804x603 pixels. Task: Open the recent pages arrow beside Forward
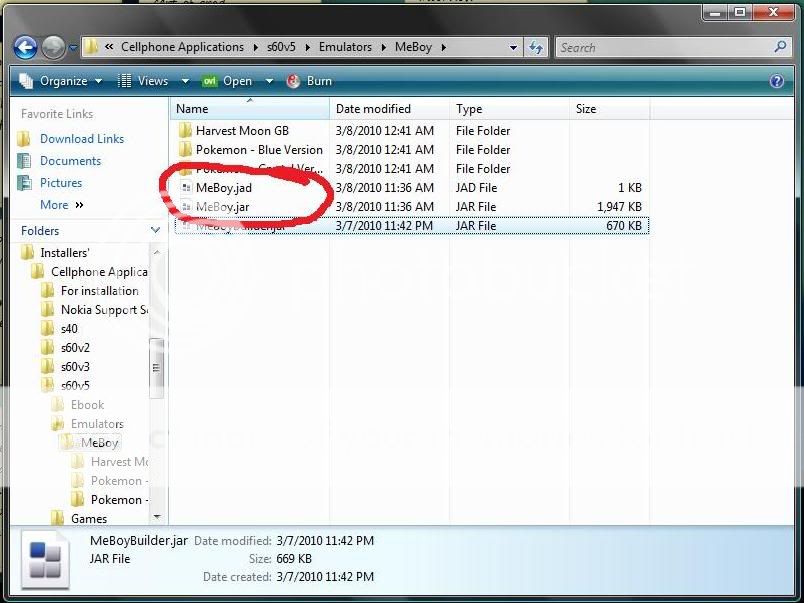[x=73, y=48]
